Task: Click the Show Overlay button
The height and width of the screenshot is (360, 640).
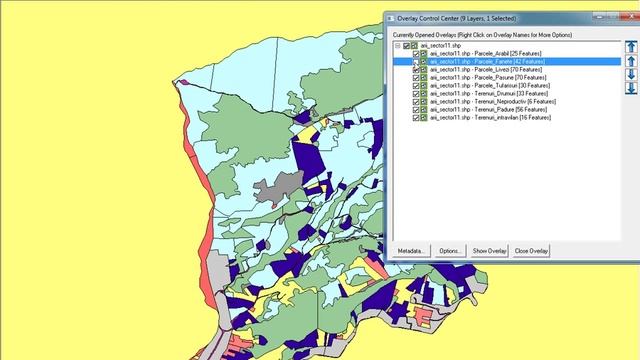Action: coord(489,251)
